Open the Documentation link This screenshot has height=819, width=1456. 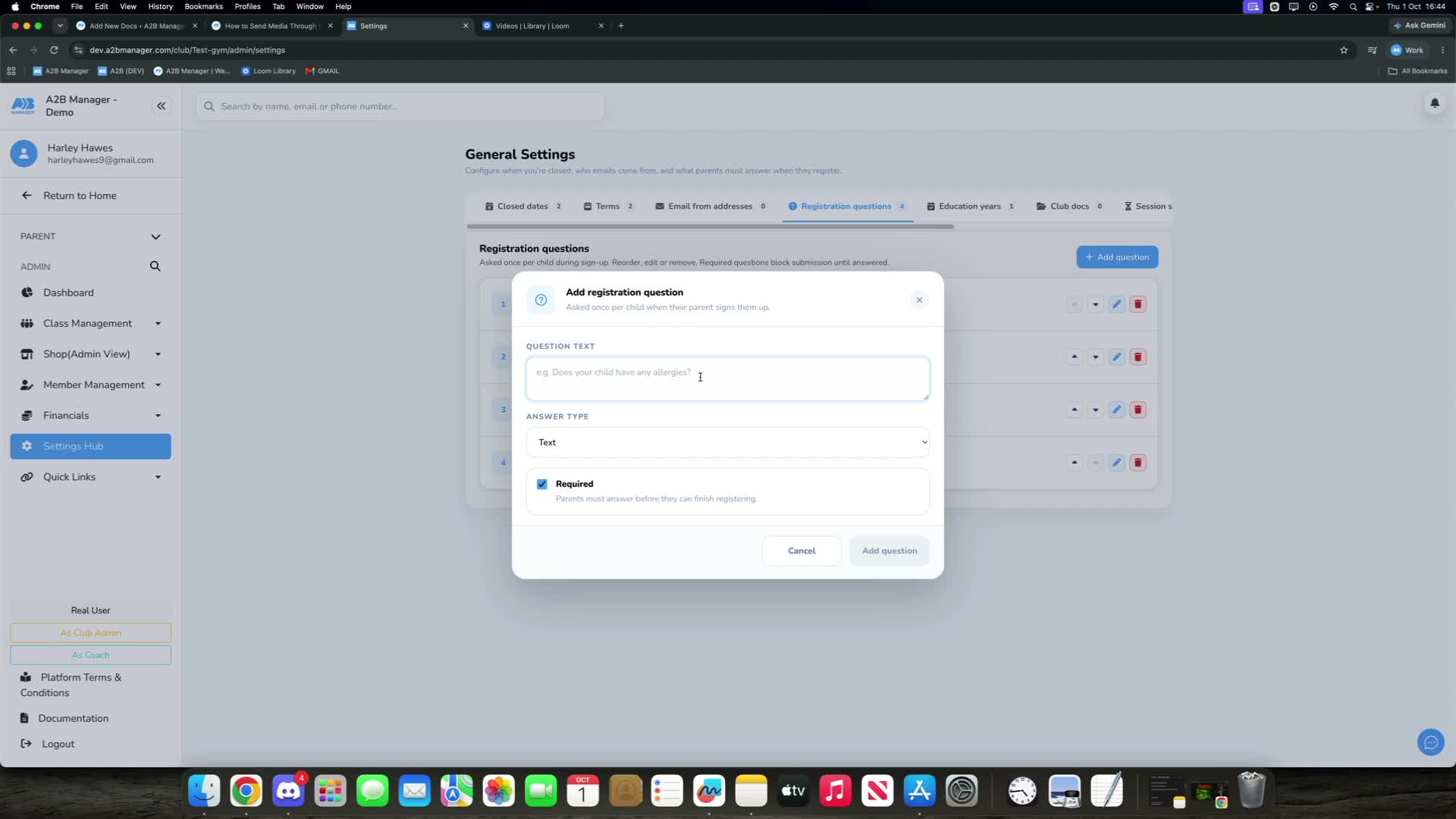pos(73,719)
